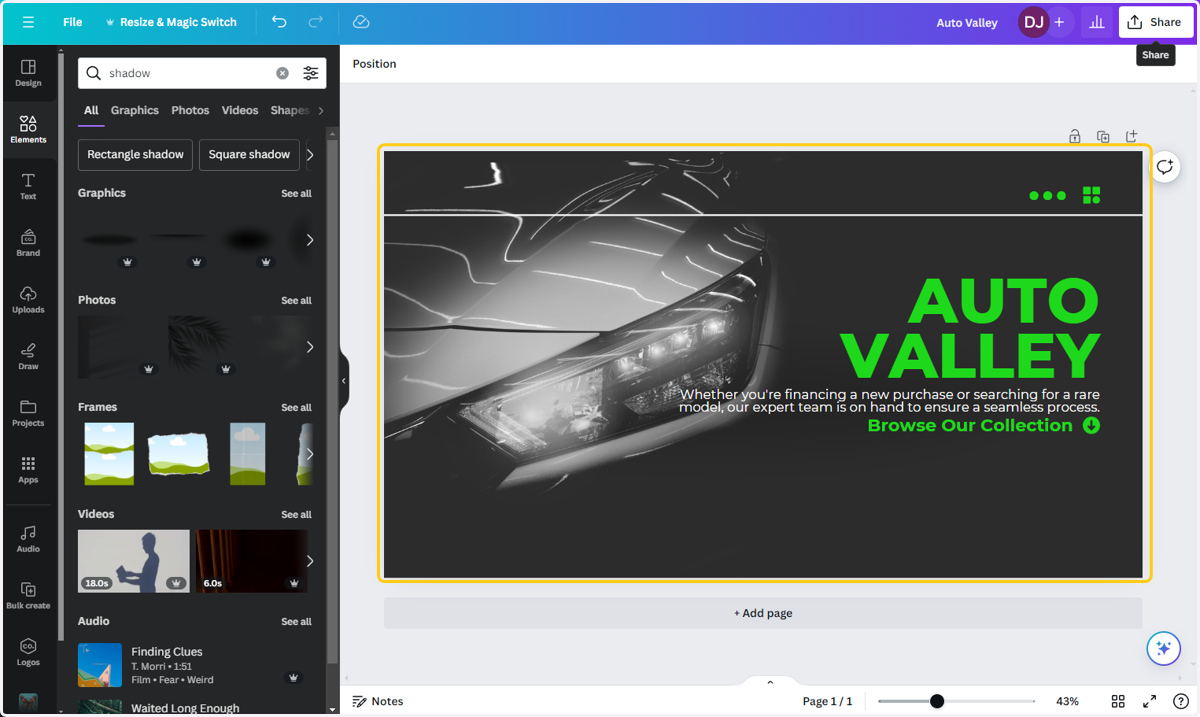See all Photos results
This screenshot has height=717, width=1200.
[296, 301]
